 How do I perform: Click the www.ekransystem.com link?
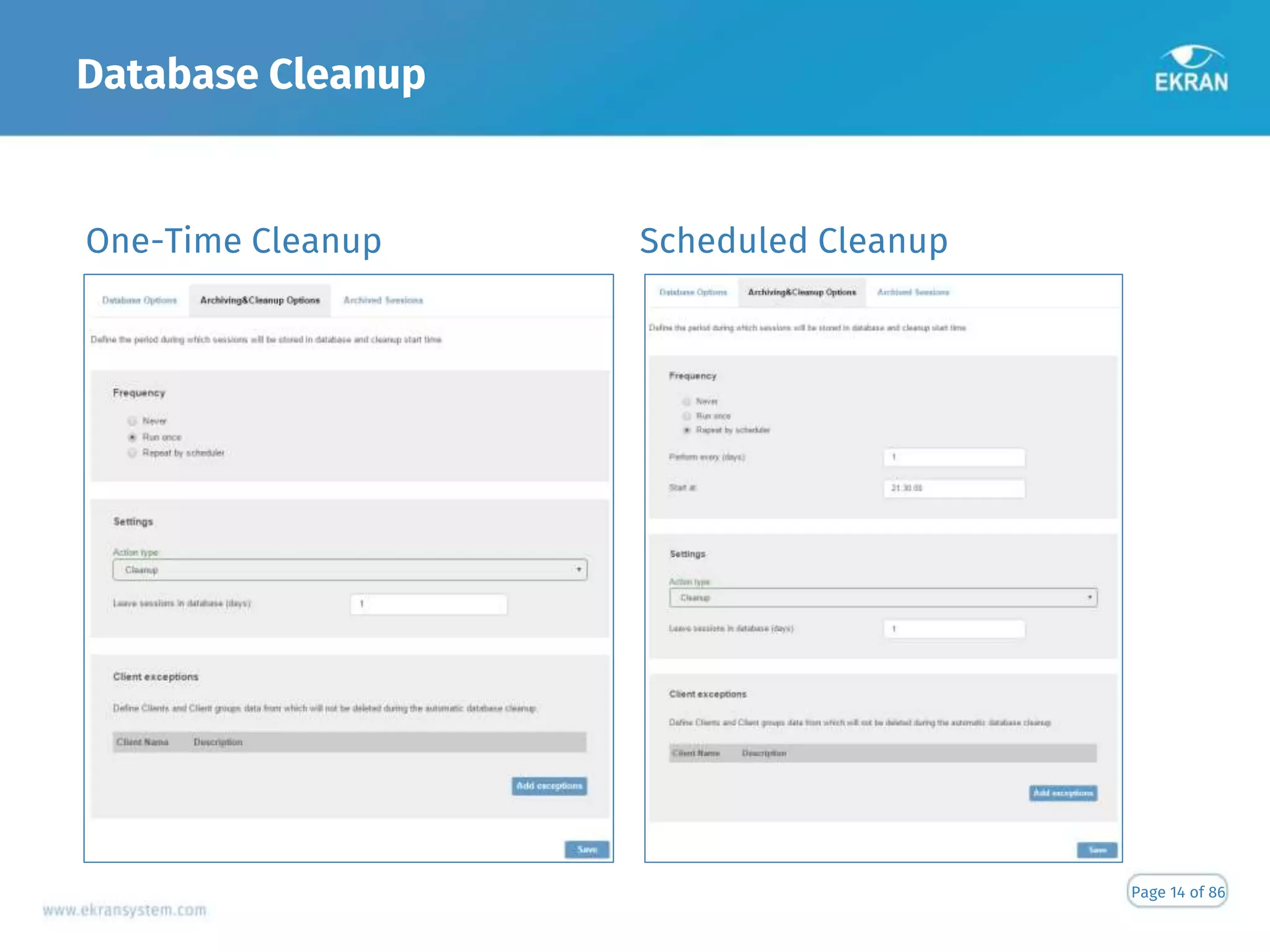[125, 910]
